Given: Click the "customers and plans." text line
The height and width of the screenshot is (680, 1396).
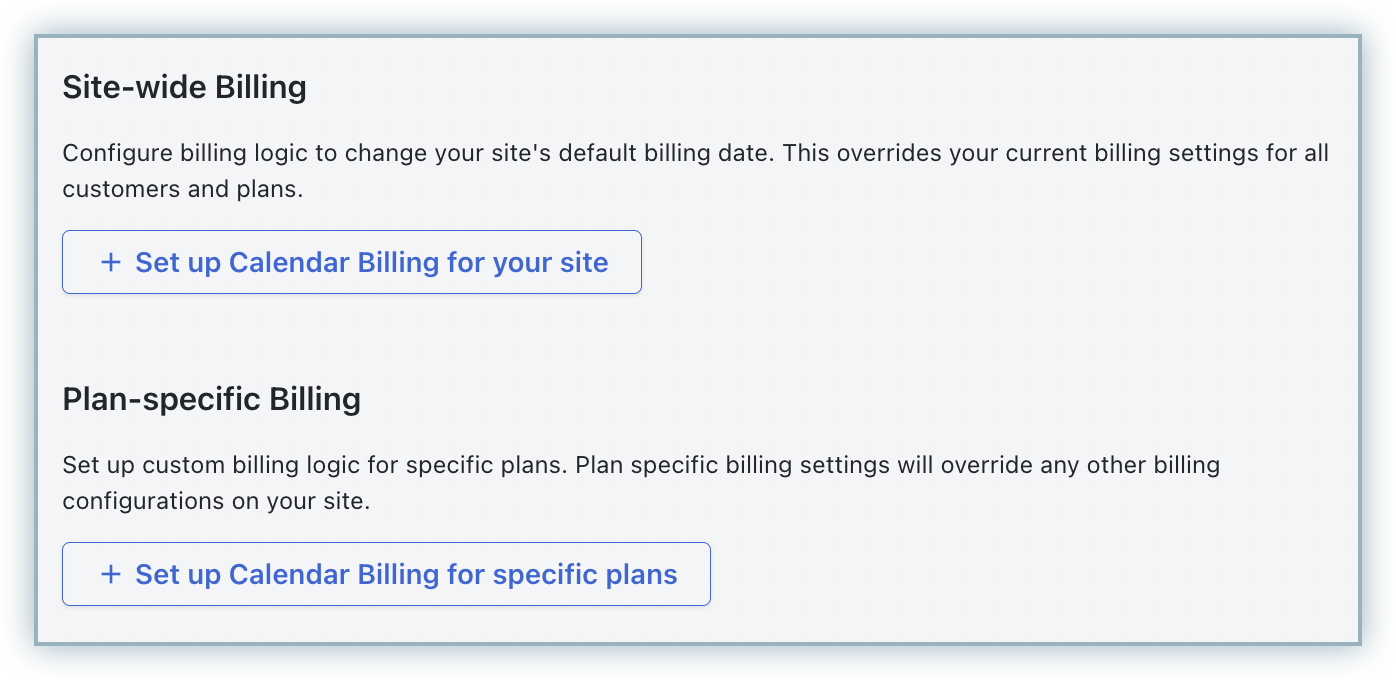Looking at the screenshot, I should (x=182, y=188).
